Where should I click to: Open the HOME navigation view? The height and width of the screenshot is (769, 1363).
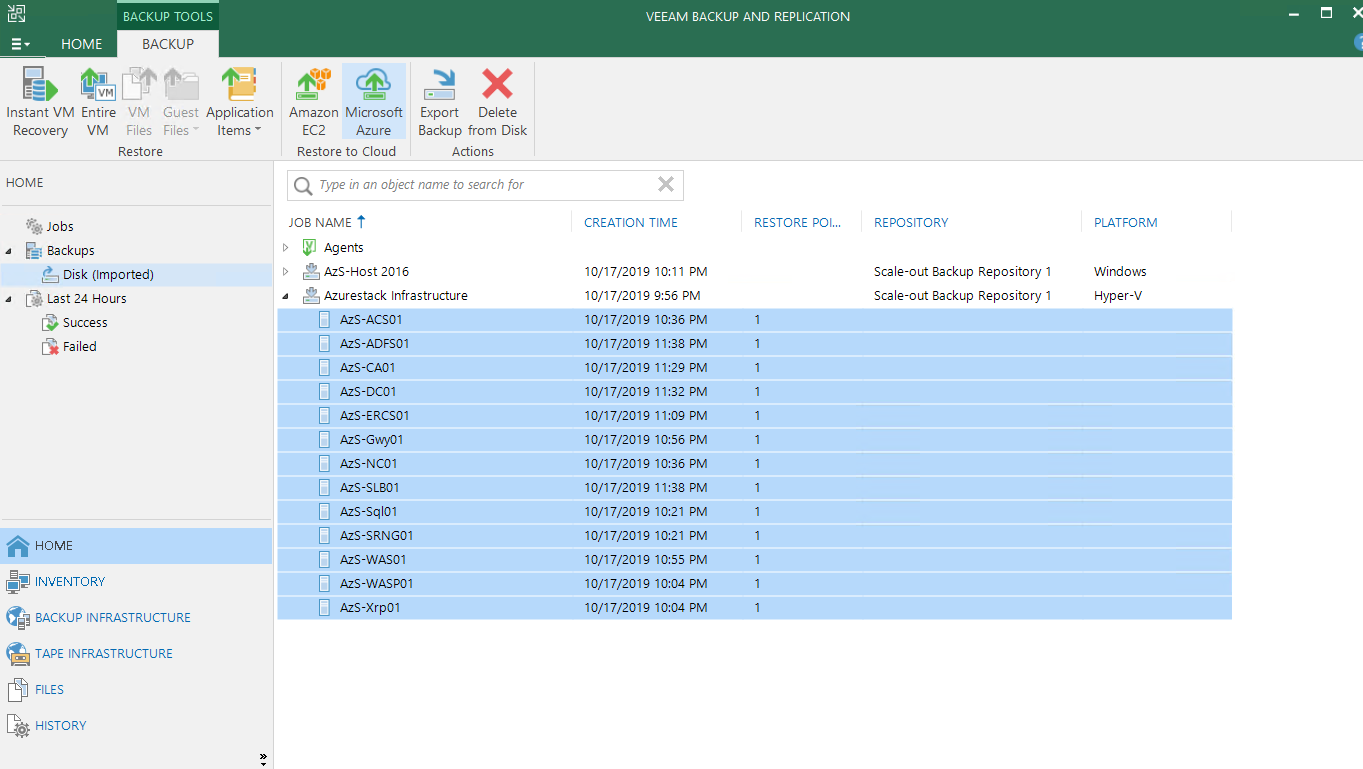click(136, 546)
